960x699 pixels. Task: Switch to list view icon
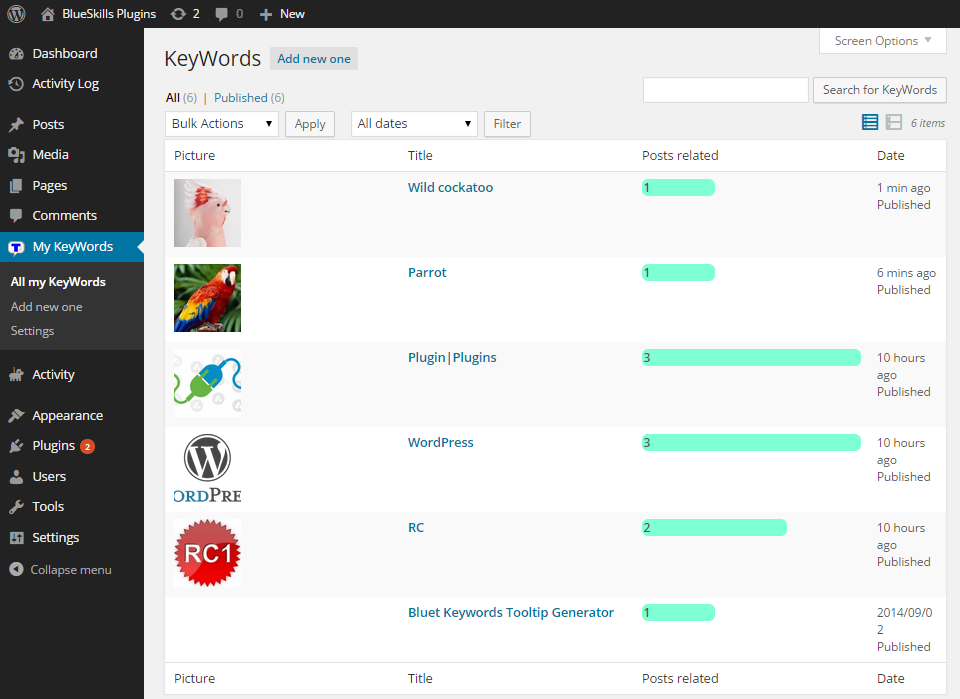[870, 122]
